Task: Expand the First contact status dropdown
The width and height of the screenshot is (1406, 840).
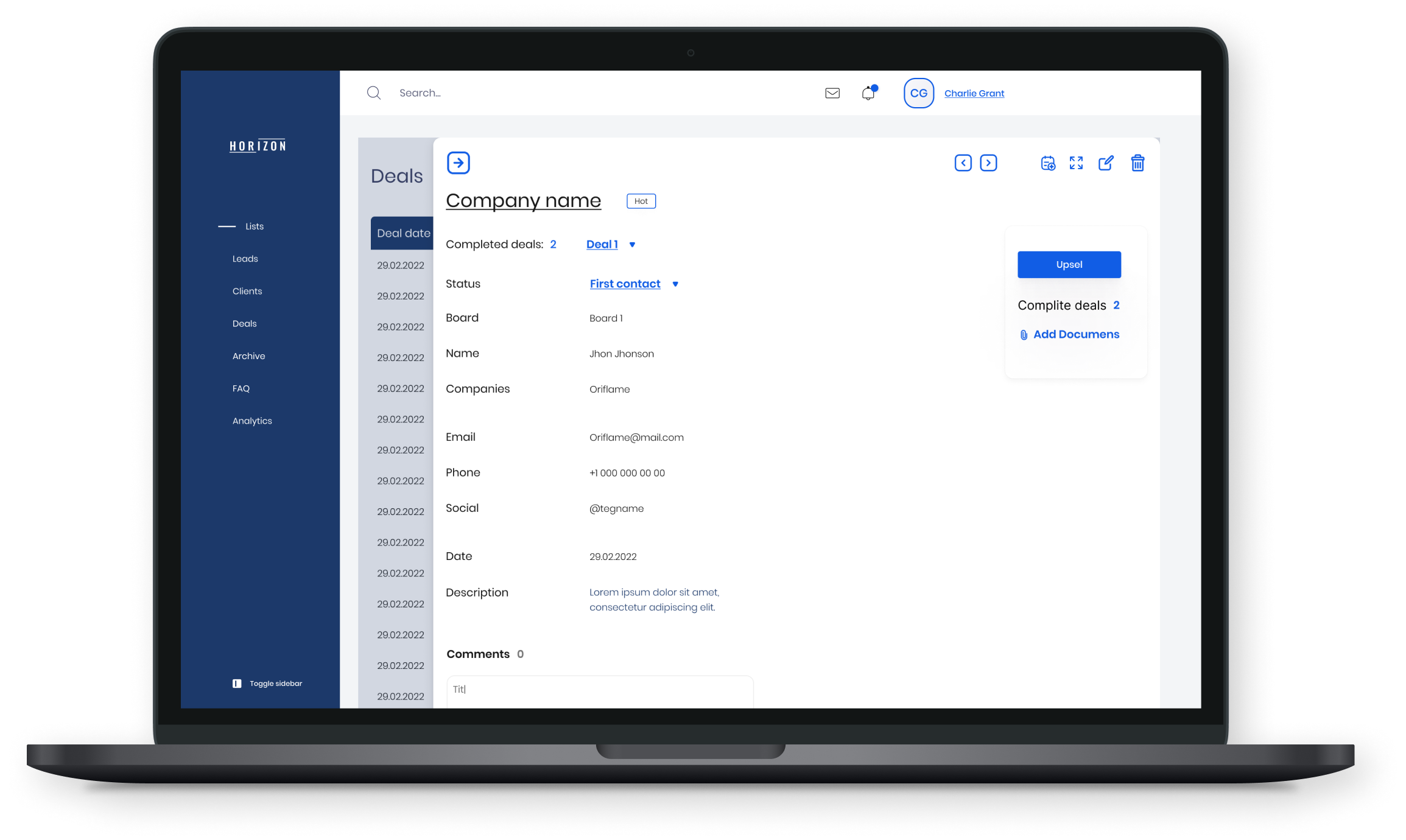Action: click(x=675, y=284)
